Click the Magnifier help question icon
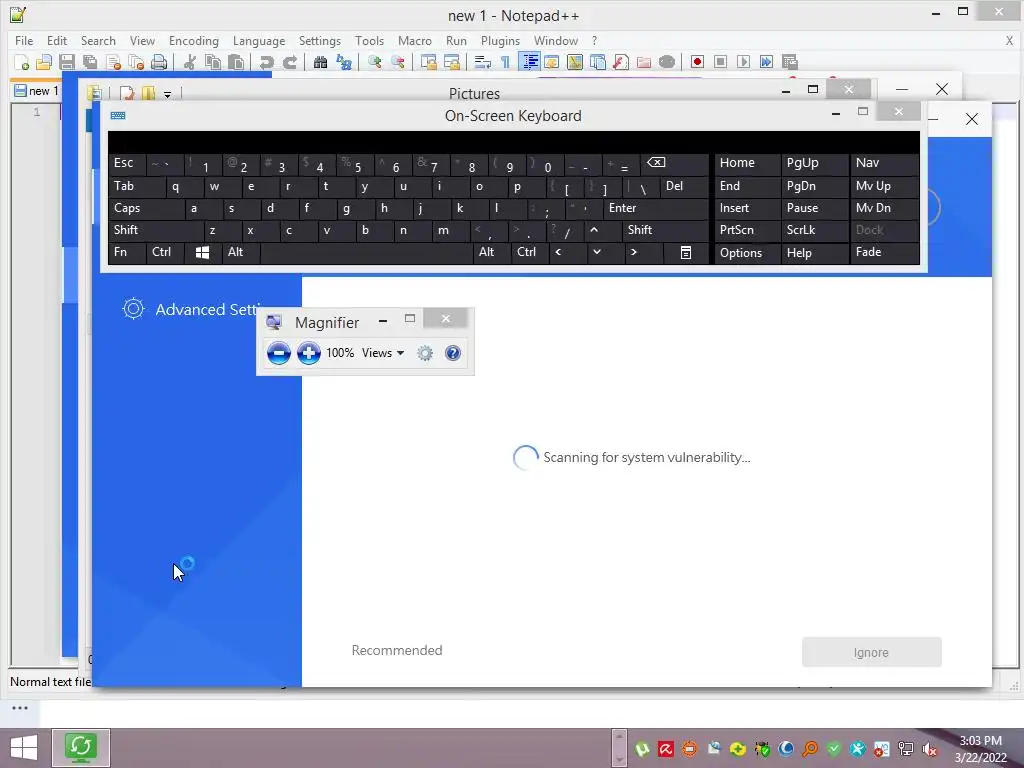 (453, 353)
